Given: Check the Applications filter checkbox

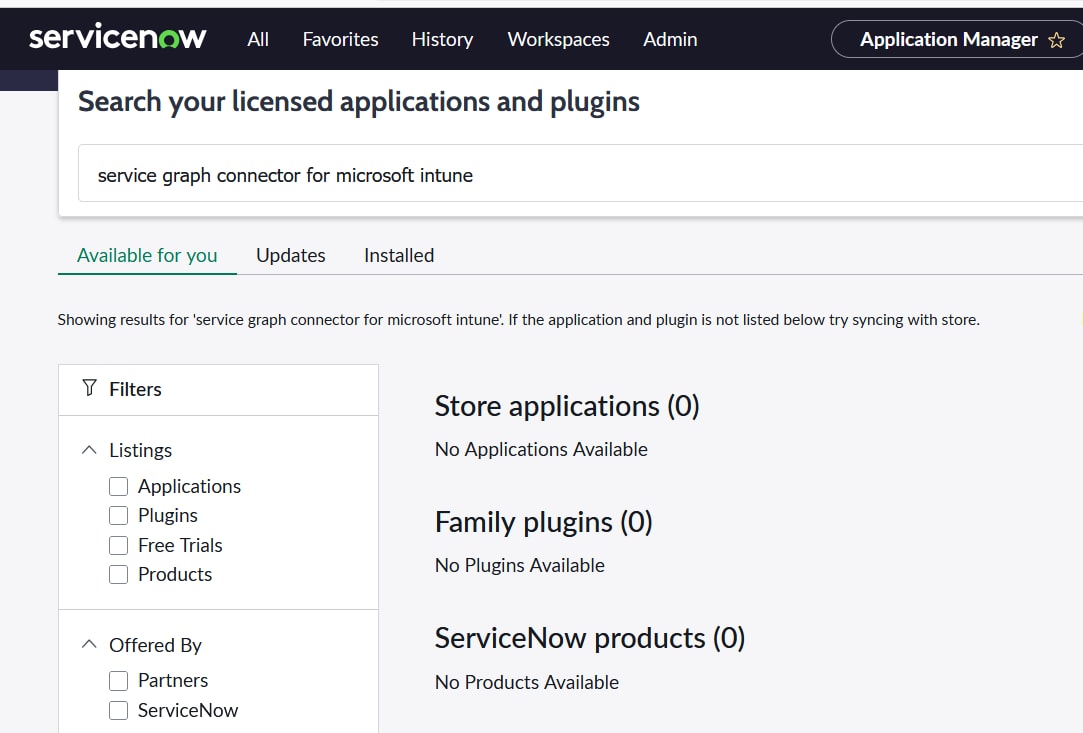Looking at the screenshot, I should point(119,486).
